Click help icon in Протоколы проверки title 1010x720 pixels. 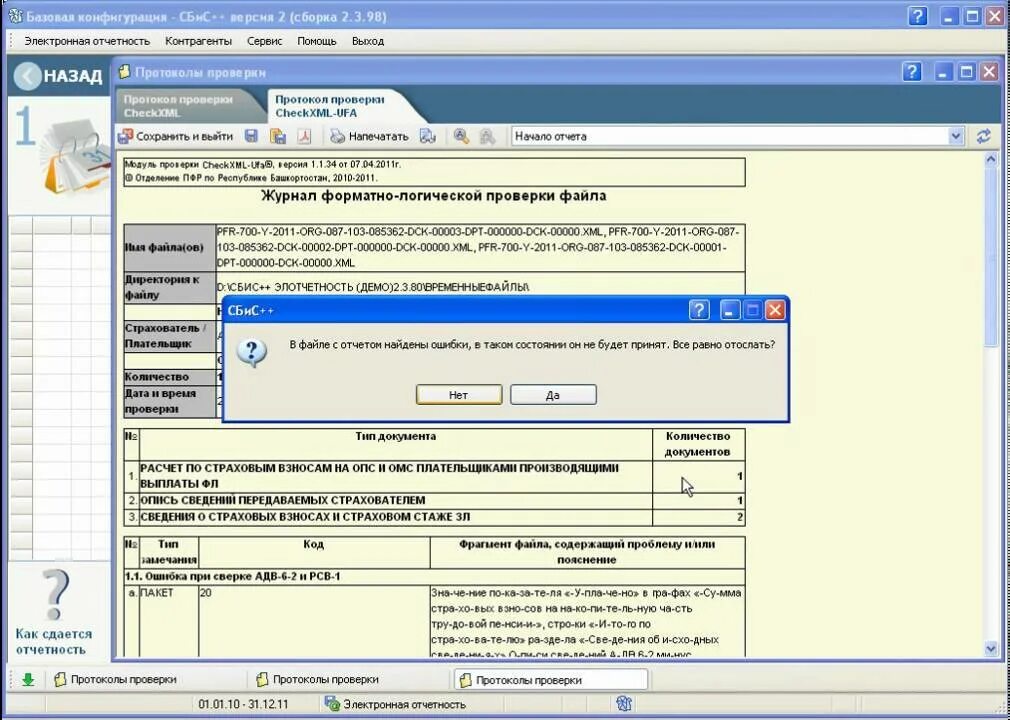(912, 71)
